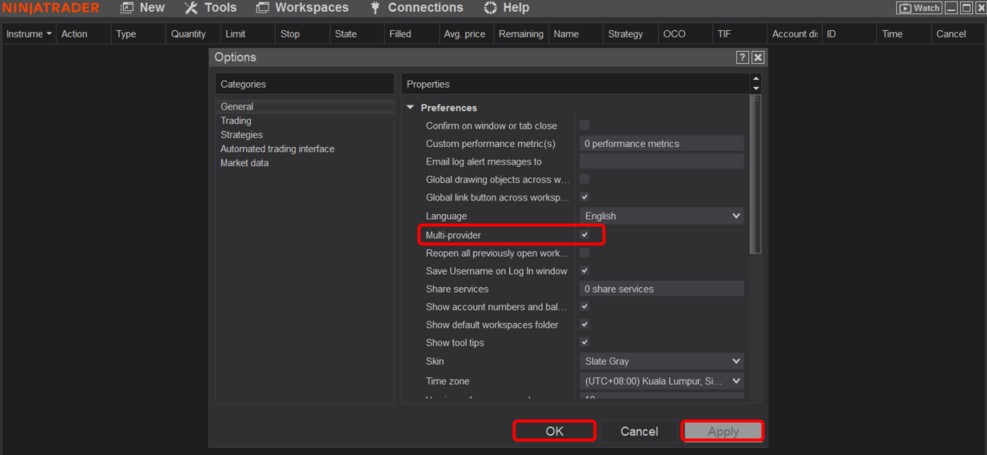The width and height of the screenshot is (987, 455).
Task: Toggle Show default workspaces folder checkbox
Action: click(x=585, y=325)
